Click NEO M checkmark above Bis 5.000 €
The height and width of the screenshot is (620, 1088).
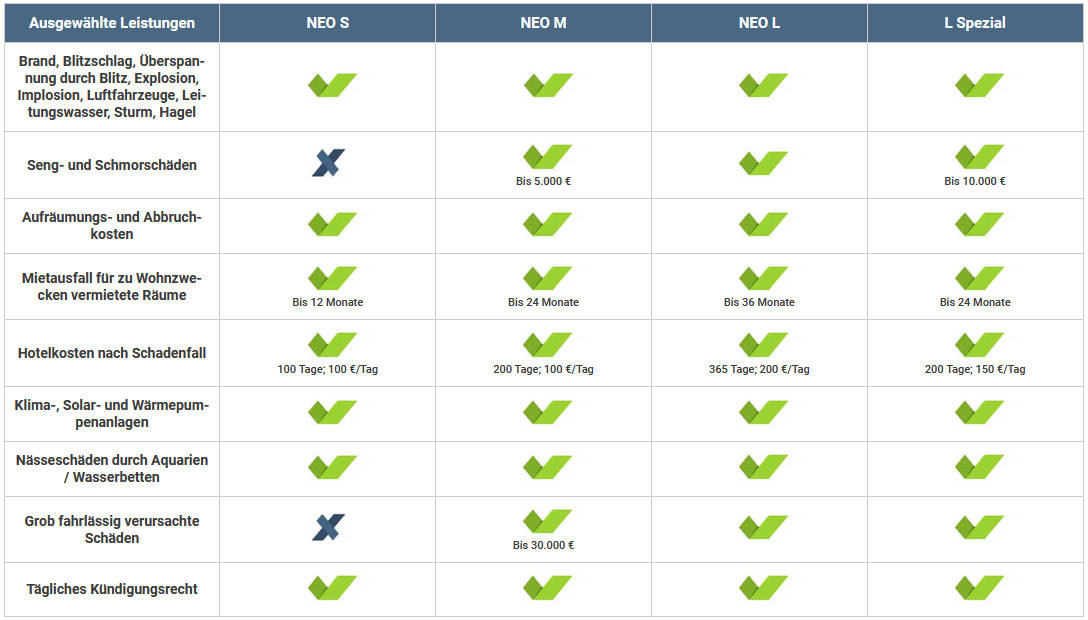pos(547,157)
